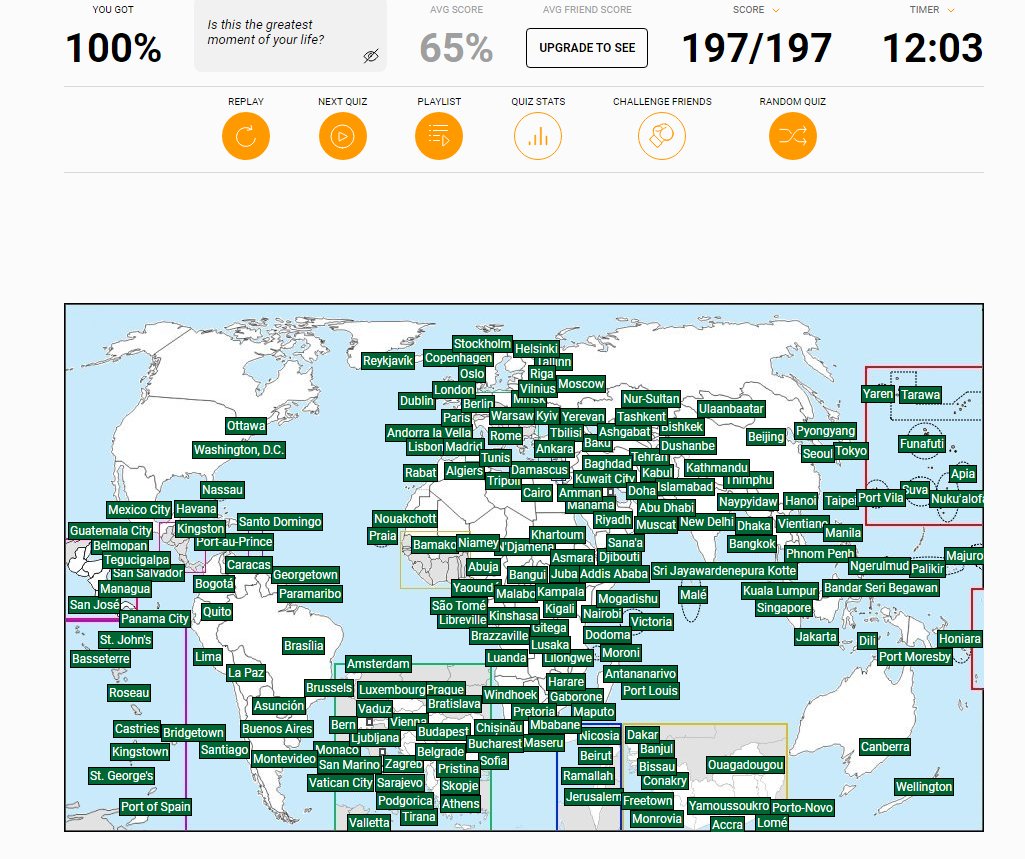Hide the comment with the eye-slash icon

coord(371,56)
